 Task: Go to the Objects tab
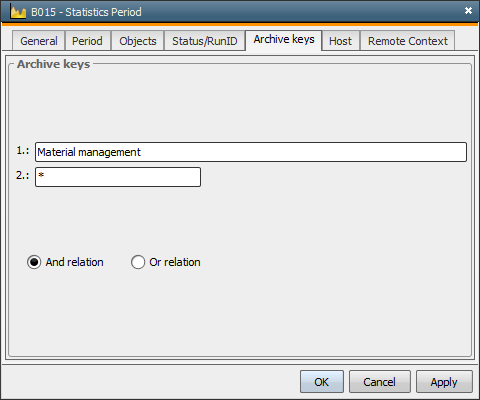click(x=138, y=41)
